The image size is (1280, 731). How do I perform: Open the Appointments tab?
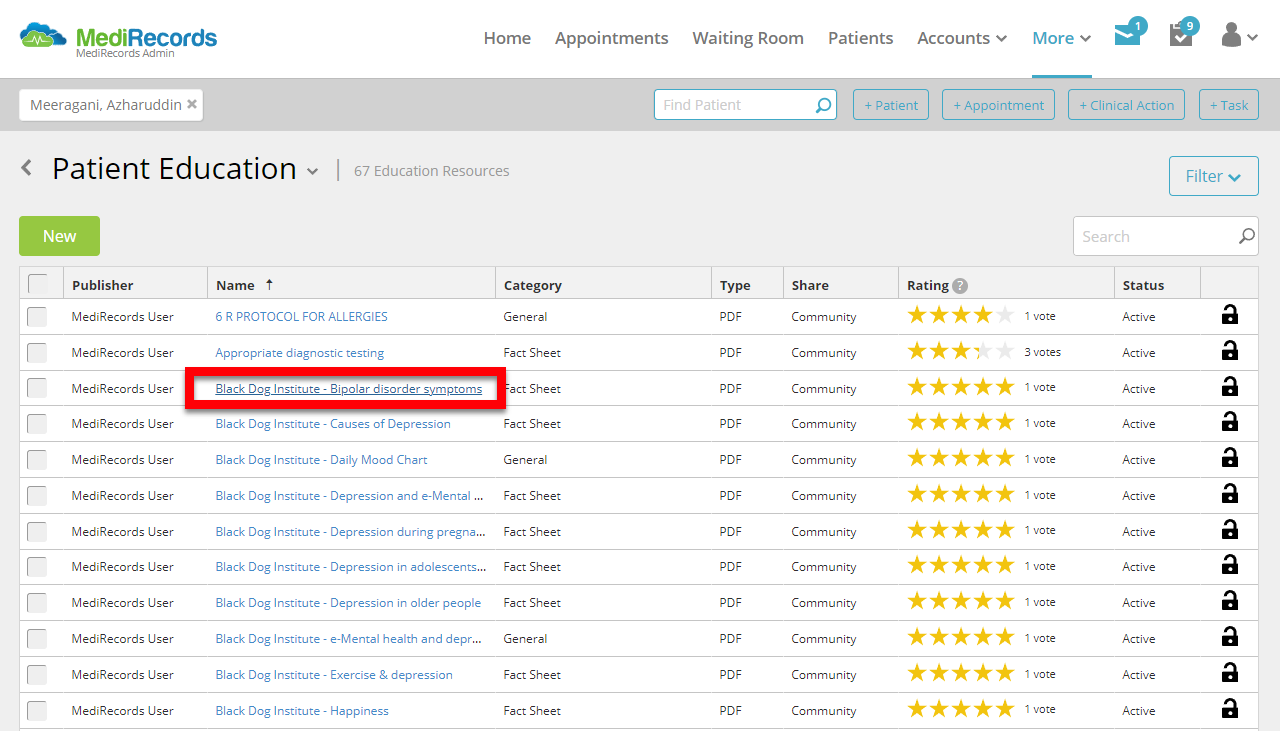point(611,38)
